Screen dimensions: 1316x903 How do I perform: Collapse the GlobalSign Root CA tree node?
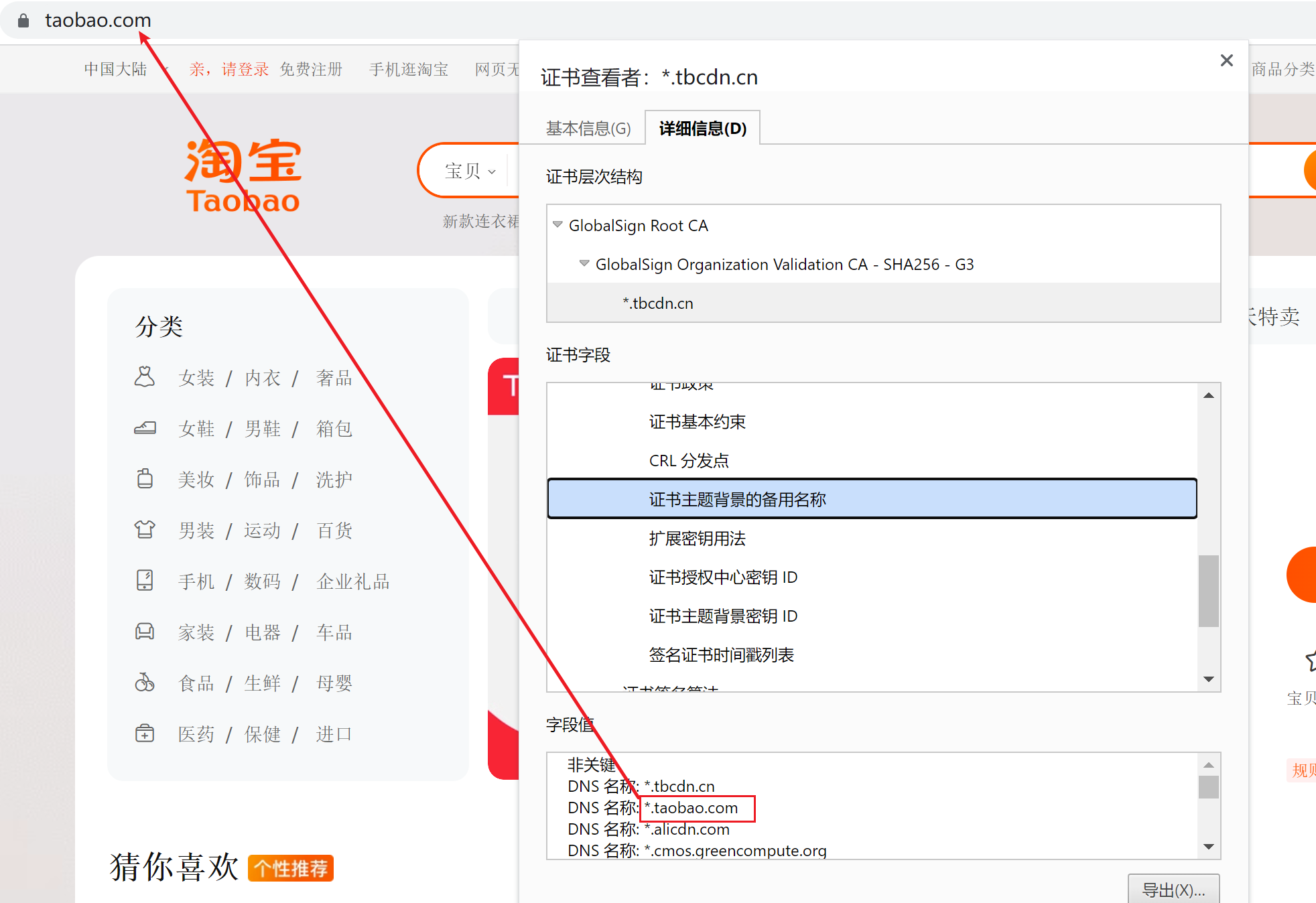[557, 225]
